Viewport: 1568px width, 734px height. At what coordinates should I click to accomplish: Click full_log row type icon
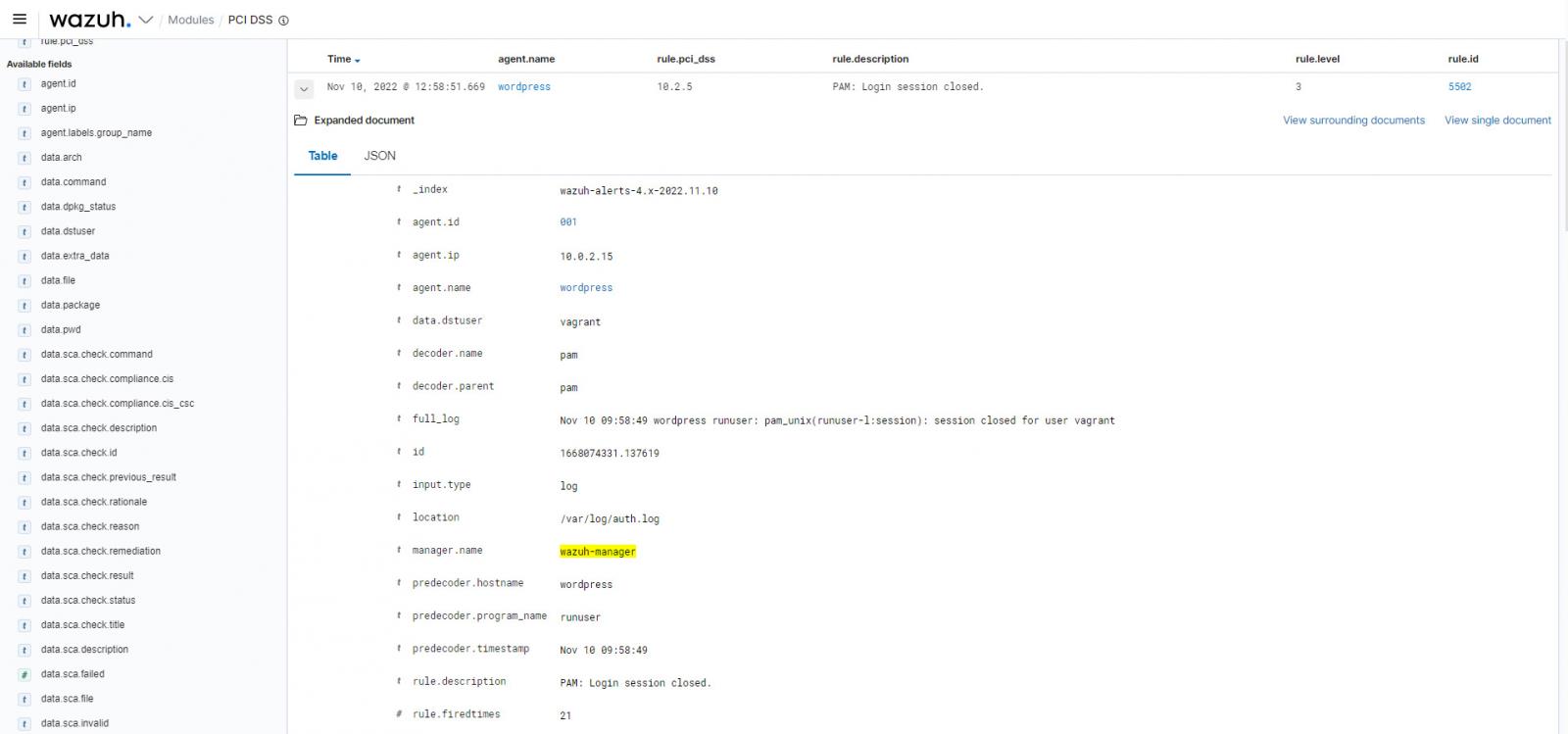[399, 418]
